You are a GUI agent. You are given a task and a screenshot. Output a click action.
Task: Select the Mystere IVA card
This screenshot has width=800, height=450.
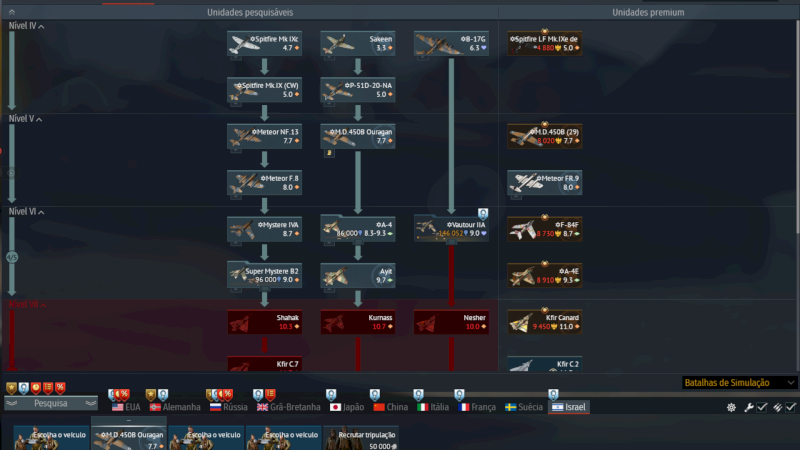264,229
